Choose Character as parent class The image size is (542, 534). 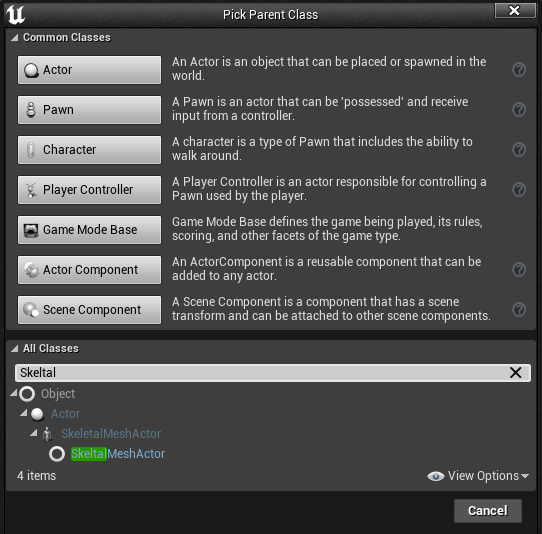pos(90,150)
